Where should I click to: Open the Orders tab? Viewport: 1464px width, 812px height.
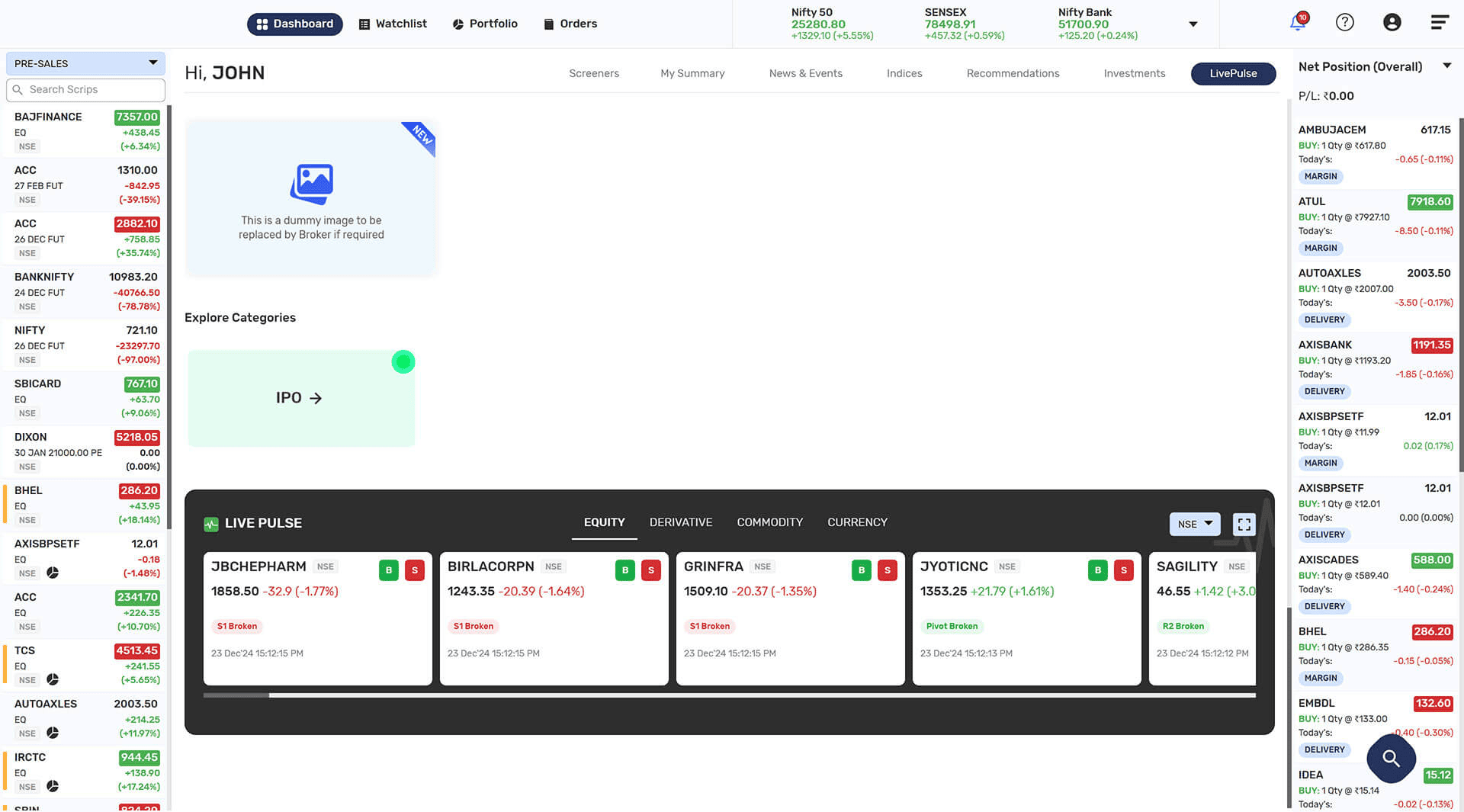tap(570, 24)
